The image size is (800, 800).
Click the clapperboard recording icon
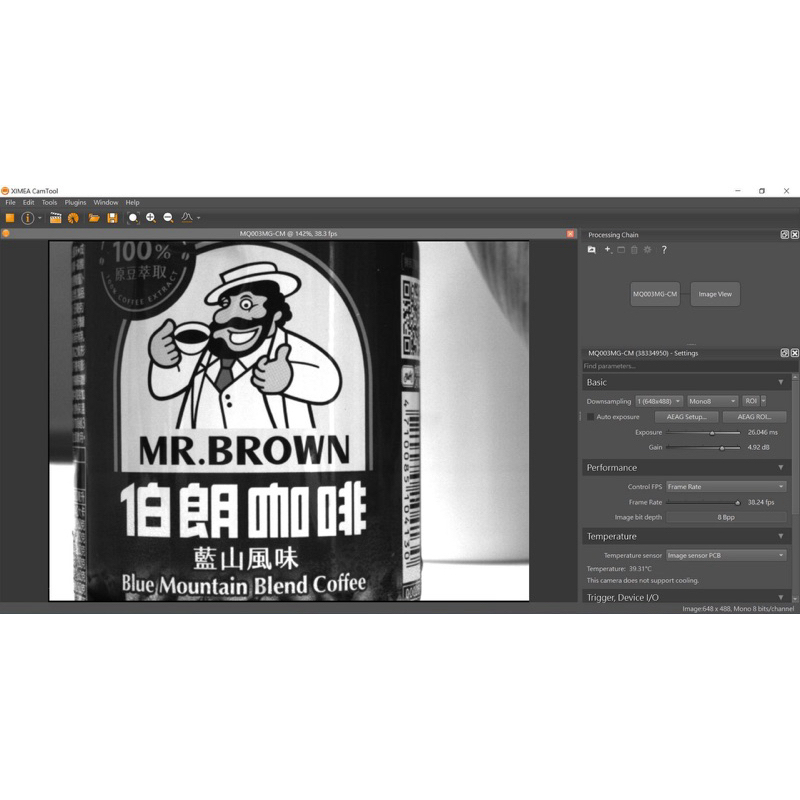(55, 218)
